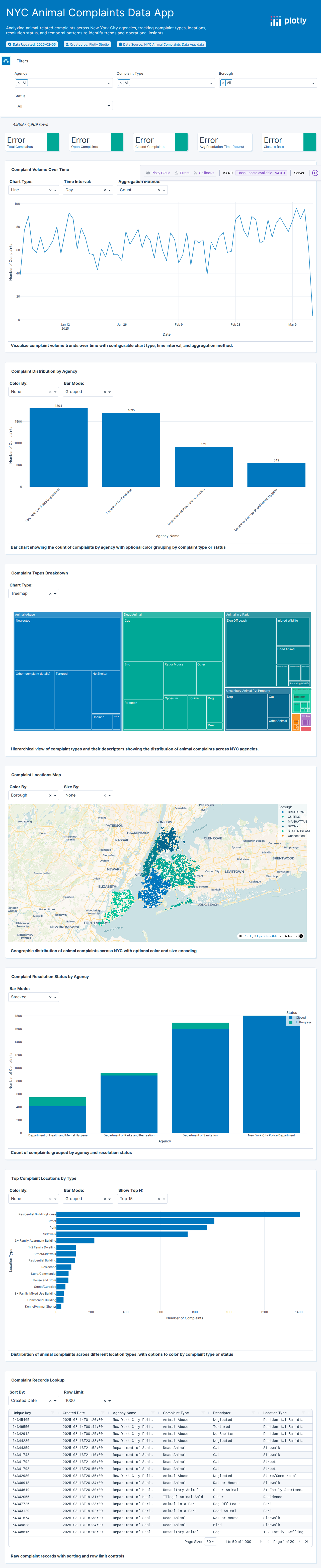Click the map attribution info icon

point(301,936)
